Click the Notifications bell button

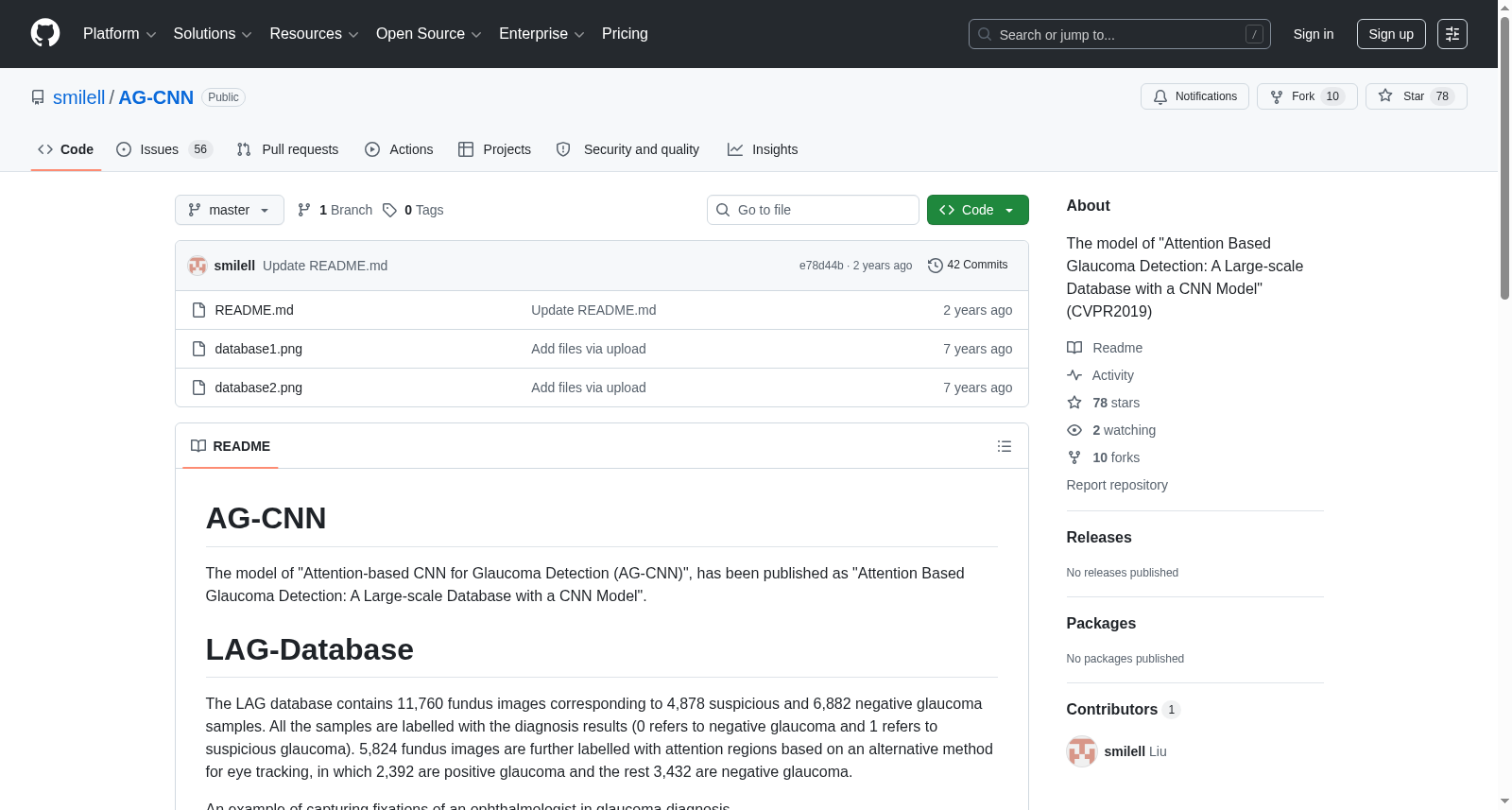(1195, 96)
